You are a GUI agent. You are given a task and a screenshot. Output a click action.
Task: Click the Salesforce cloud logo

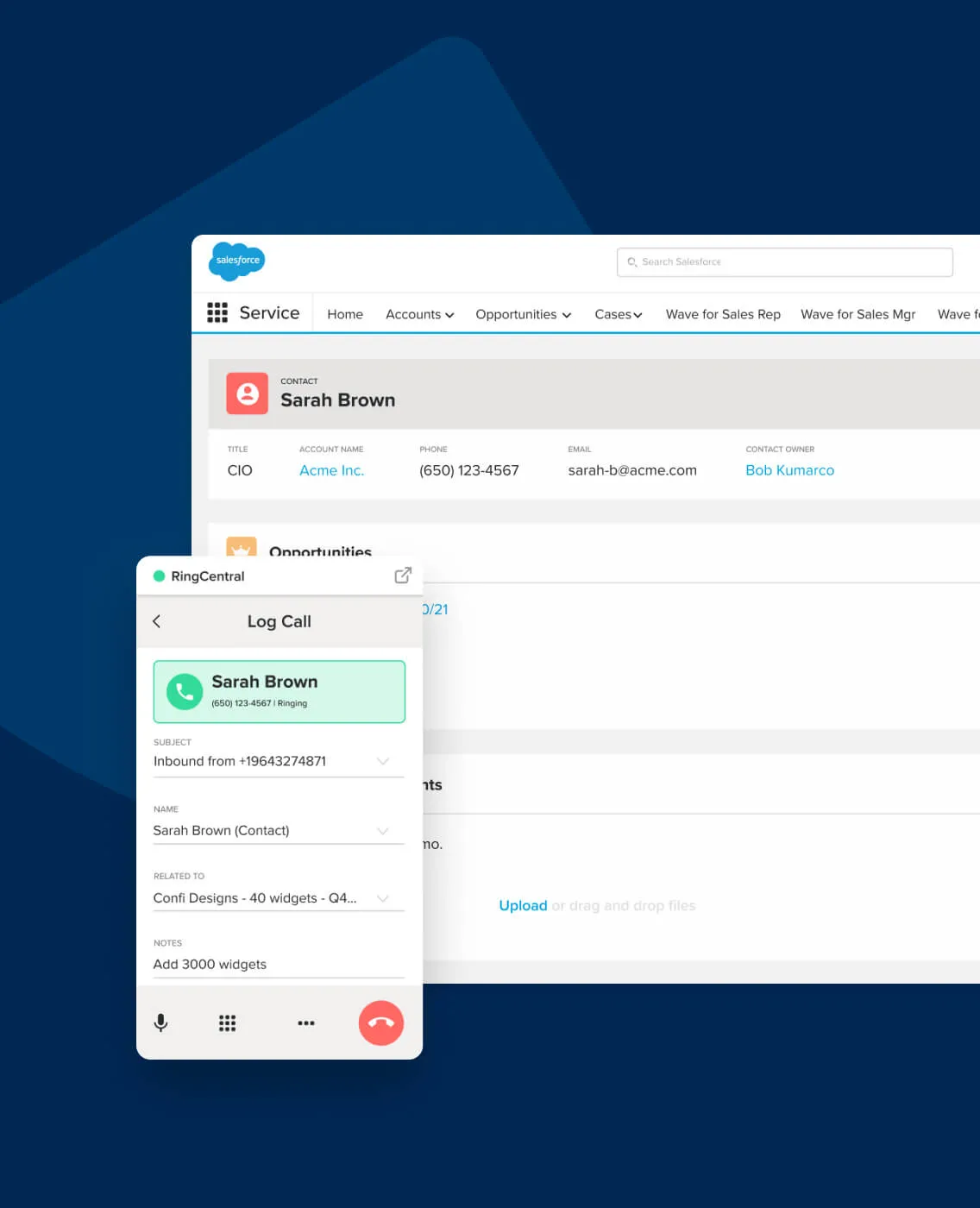coord(237,261)
